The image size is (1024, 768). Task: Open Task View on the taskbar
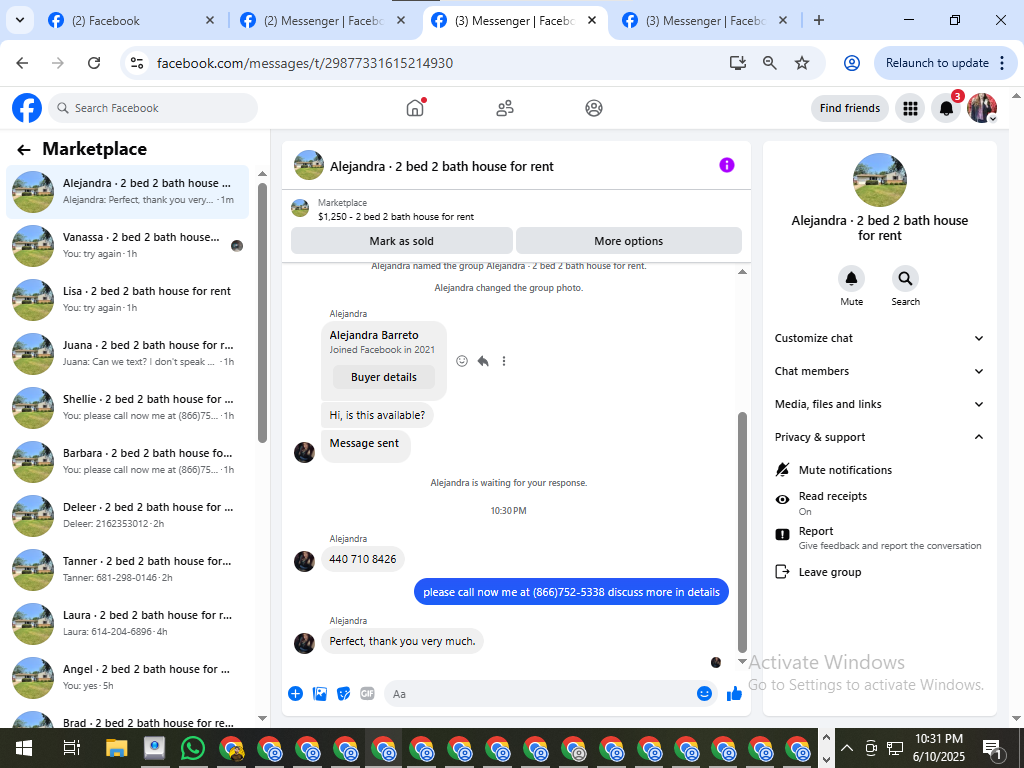(71, 748)
